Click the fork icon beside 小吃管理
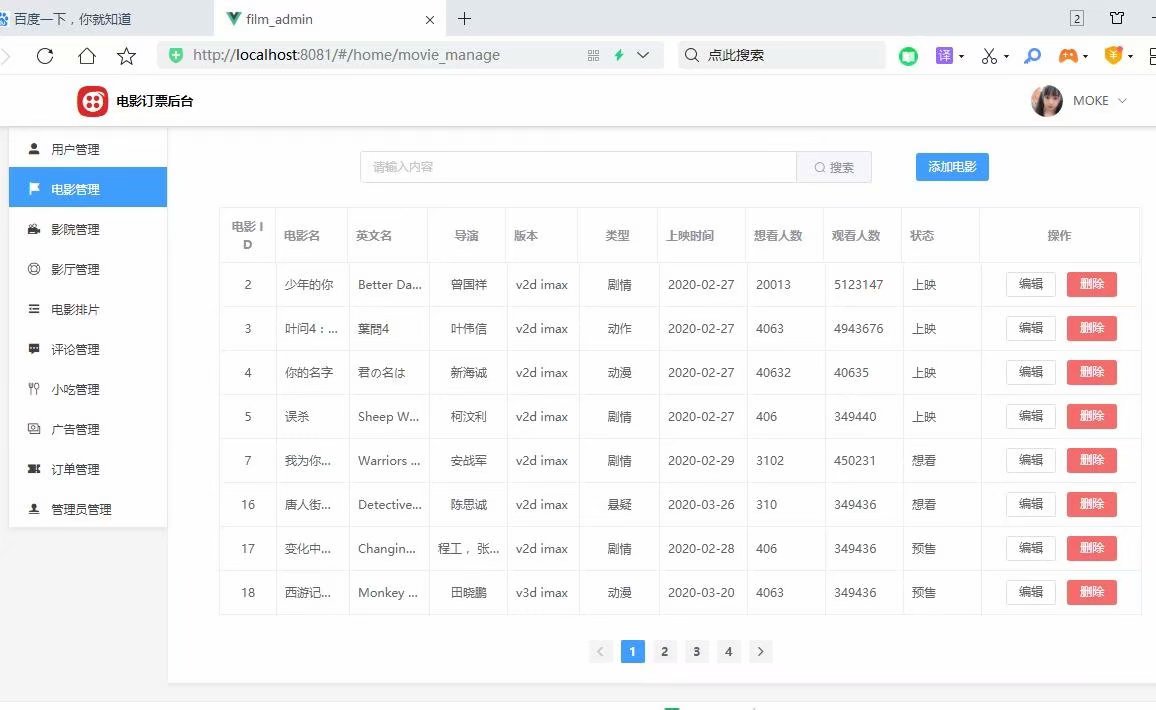Viewport: 1156px width, 710px height. 34,389
